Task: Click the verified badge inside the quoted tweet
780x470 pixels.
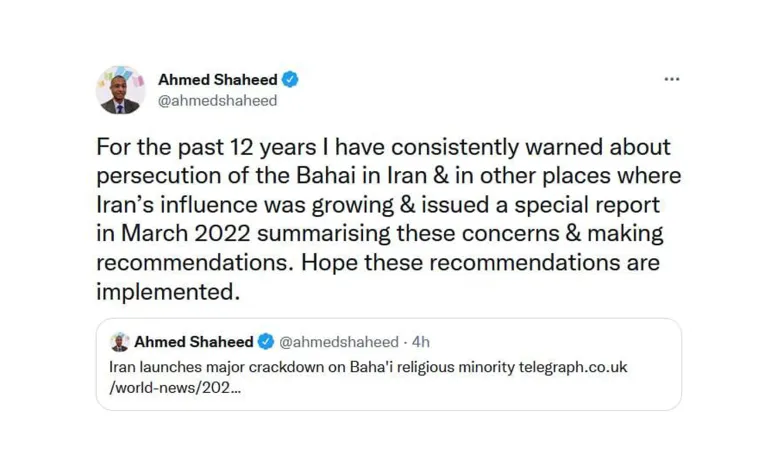Action: (x=266, y=342)
